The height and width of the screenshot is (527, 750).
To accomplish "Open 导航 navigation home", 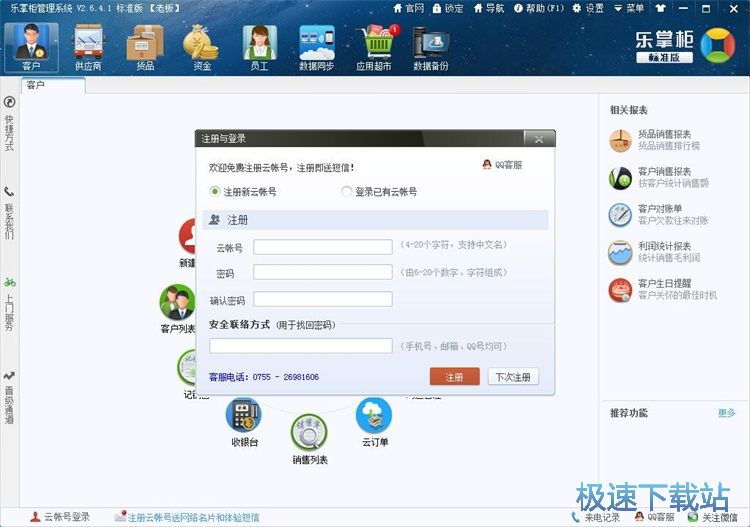I will (x=489, y=8).
